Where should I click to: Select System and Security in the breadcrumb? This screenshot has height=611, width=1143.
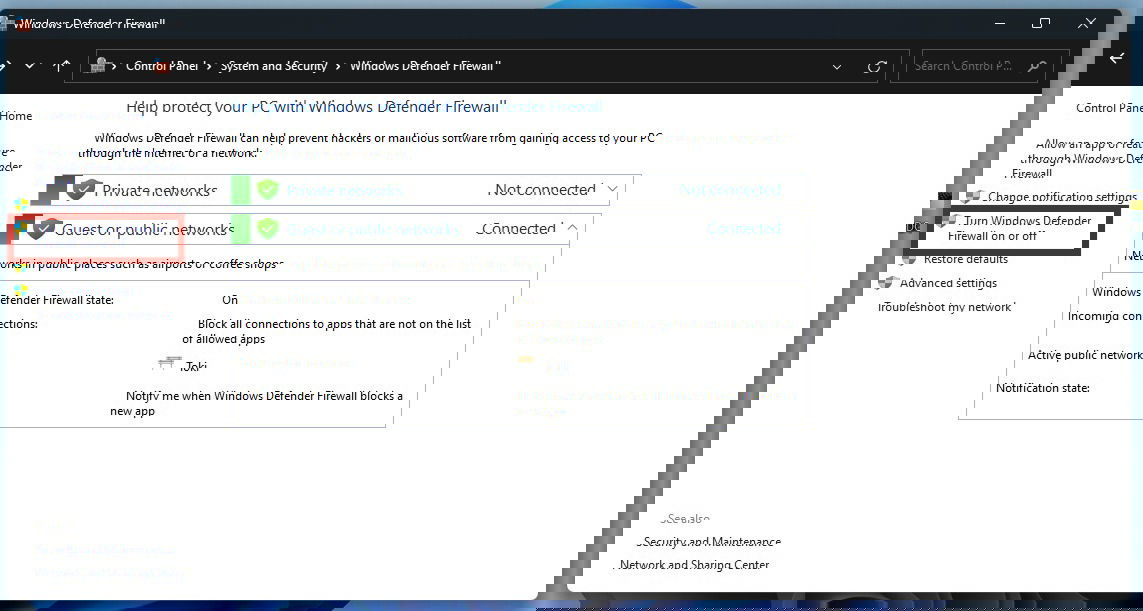pyautogui.click(x=273, y=66)
